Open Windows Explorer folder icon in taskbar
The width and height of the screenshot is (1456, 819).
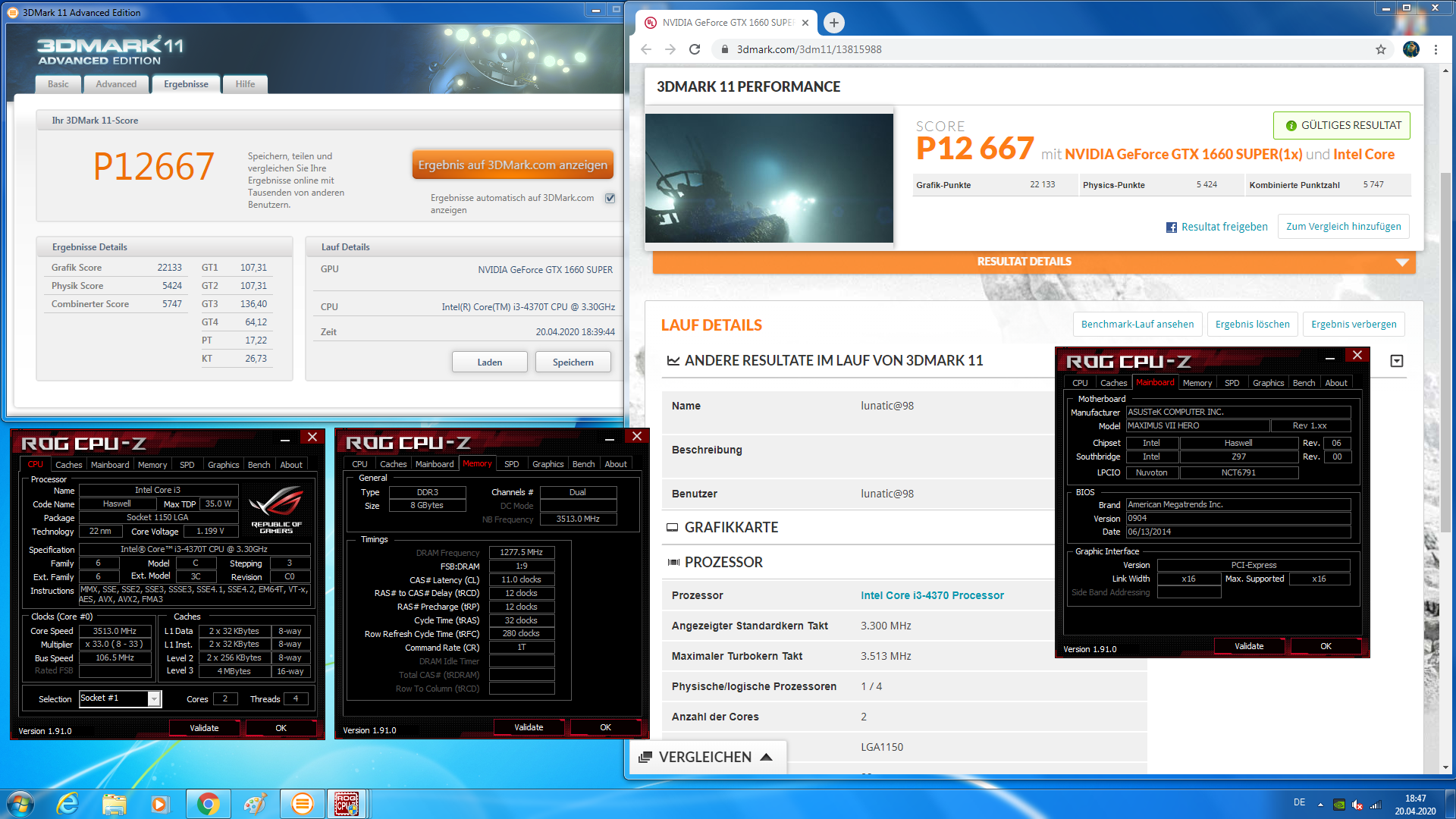click(115, 804)
